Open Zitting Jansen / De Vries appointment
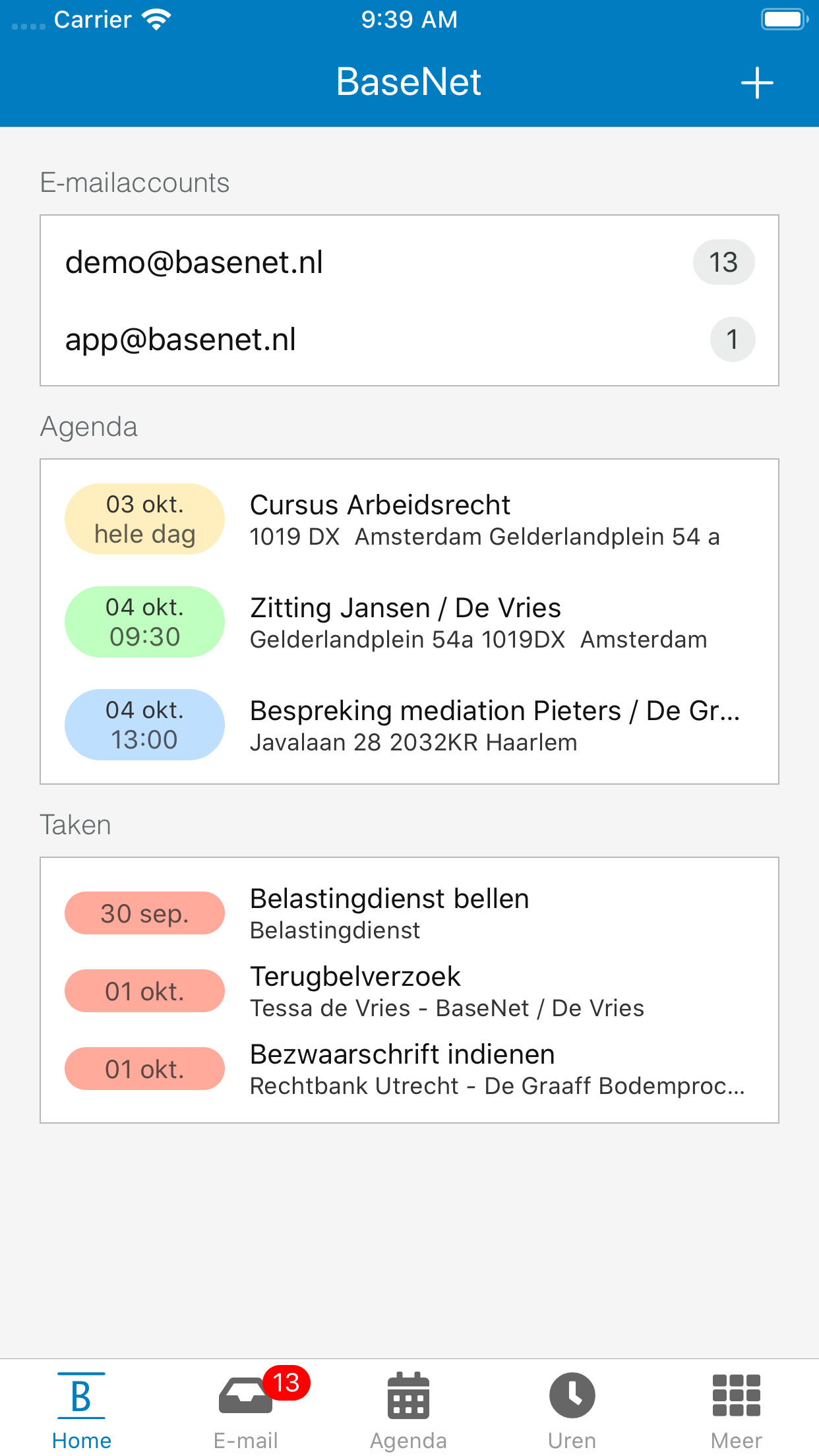 coord(409,622)
